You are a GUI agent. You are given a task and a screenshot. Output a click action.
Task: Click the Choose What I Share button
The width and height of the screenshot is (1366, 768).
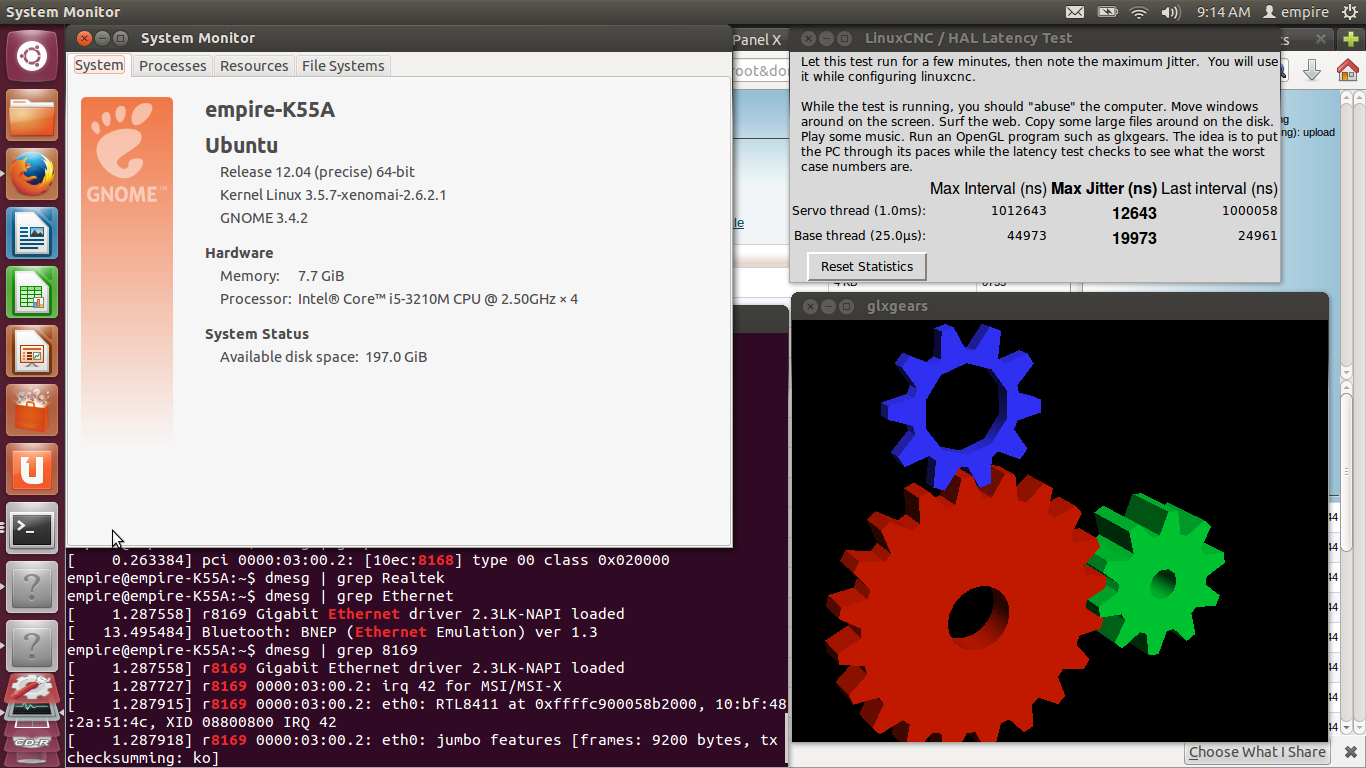pos(1257,752)
